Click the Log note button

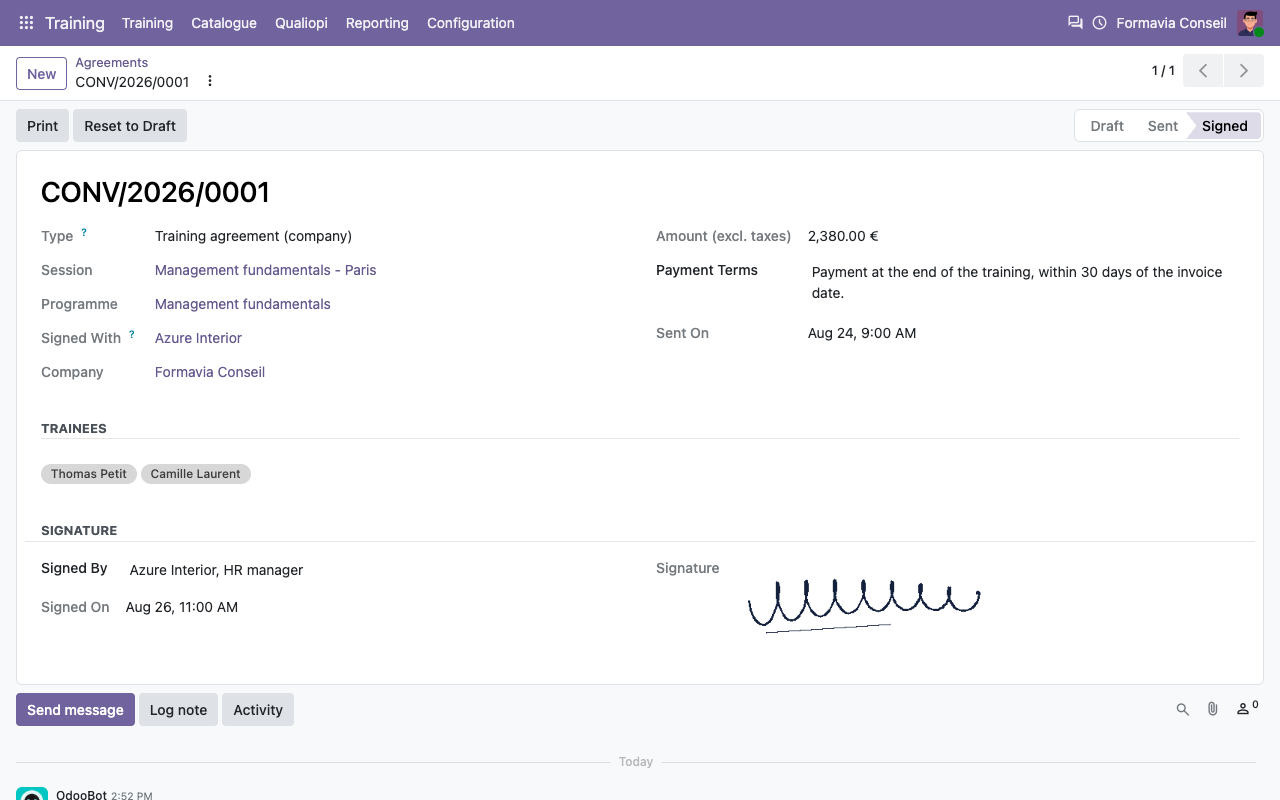[178, 709]
